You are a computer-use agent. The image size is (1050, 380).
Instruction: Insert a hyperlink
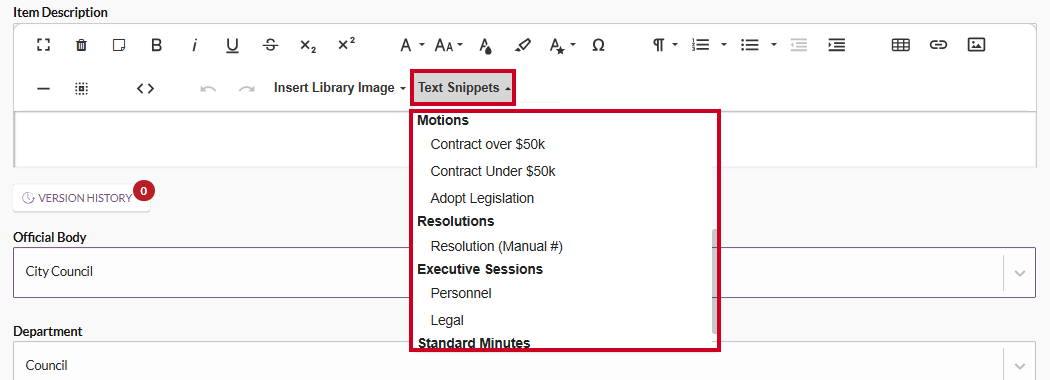[938, 45]
